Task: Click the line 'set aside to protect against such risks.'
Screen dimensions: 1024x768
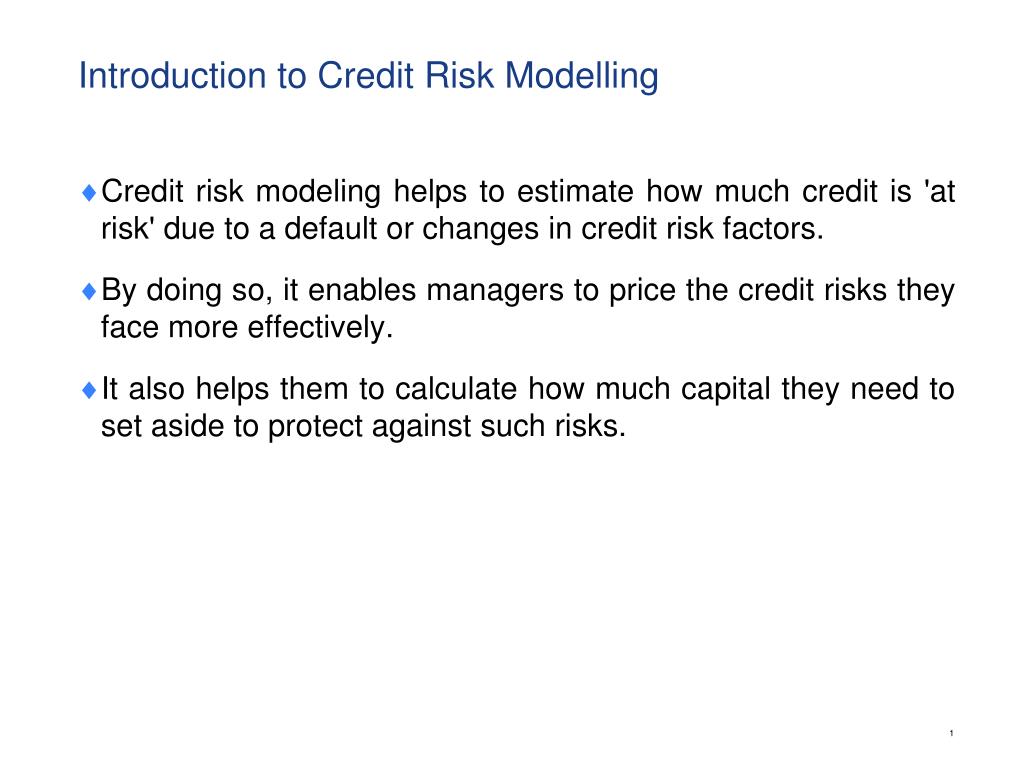Action: coord(363,426)
